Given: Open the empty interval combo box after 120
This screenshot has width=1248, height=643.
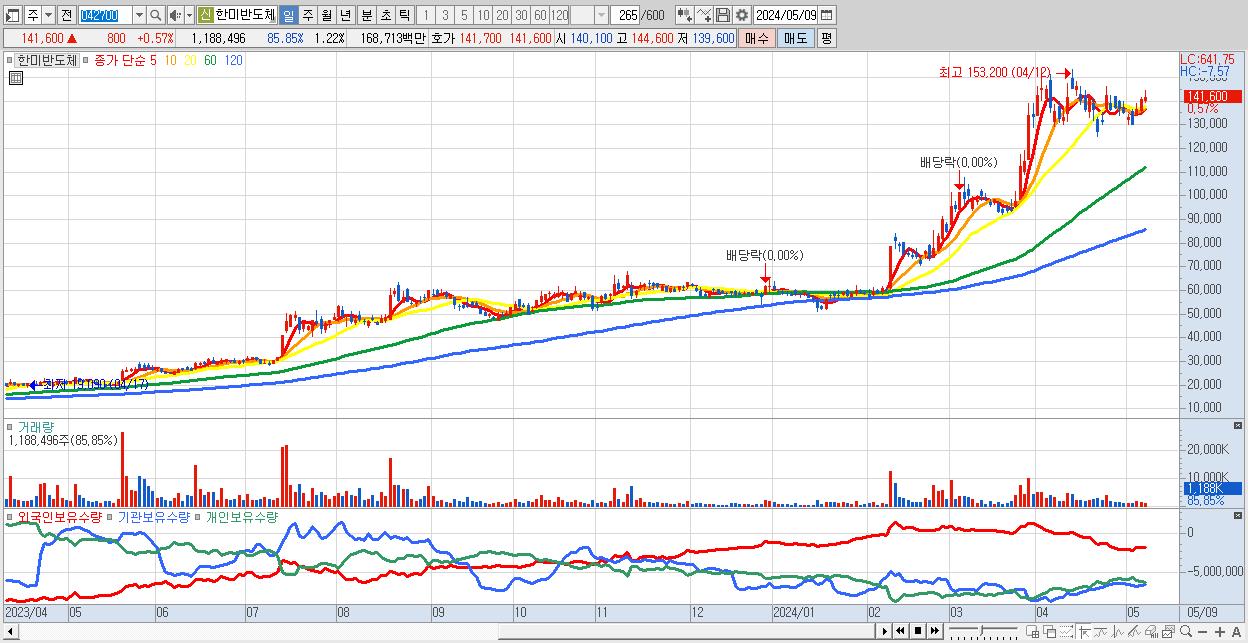Looking at the screenshot, I should (589, 15).
